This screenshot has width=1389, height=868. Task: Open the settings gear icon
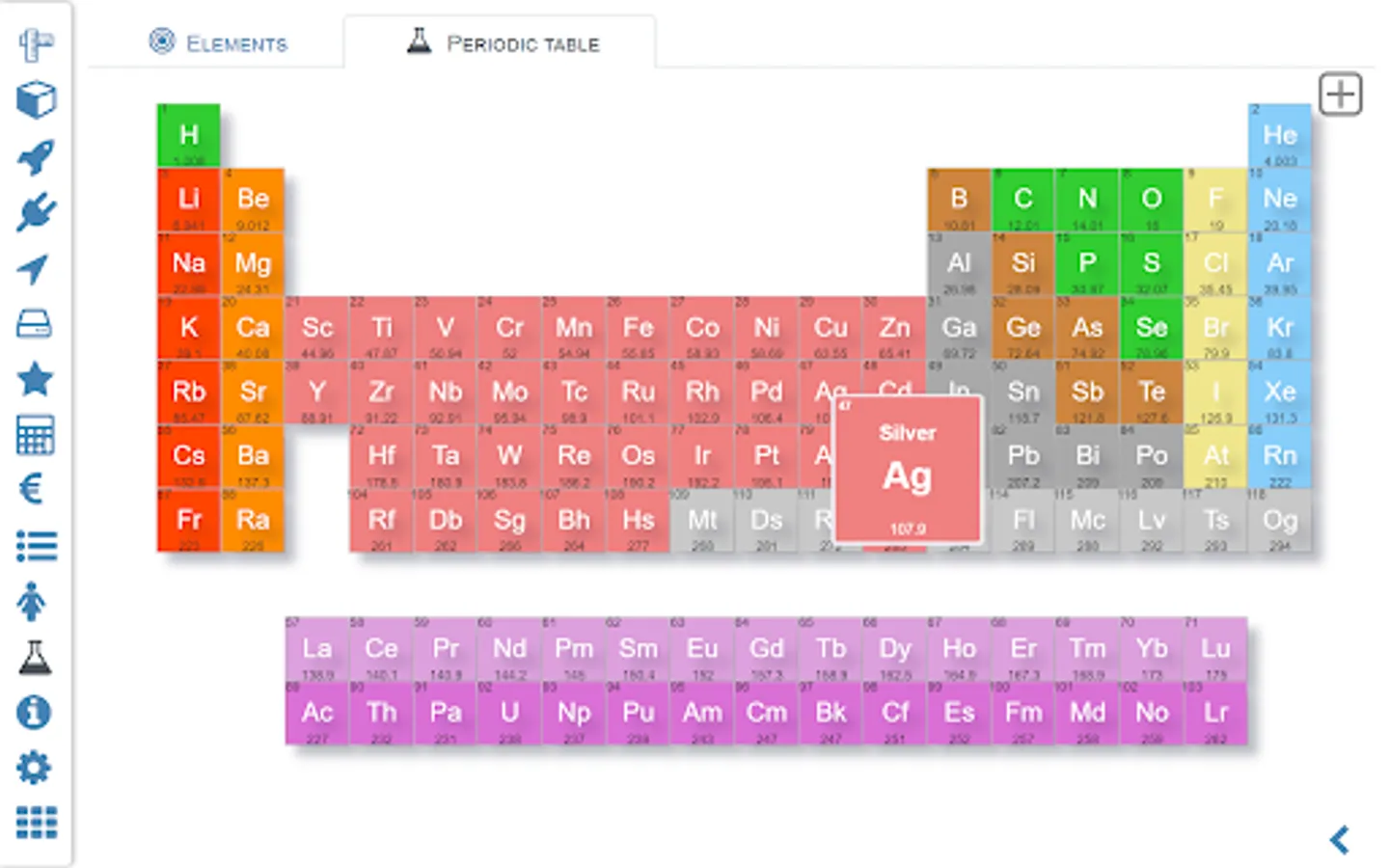pyautogui.click(x=36, y=769)
